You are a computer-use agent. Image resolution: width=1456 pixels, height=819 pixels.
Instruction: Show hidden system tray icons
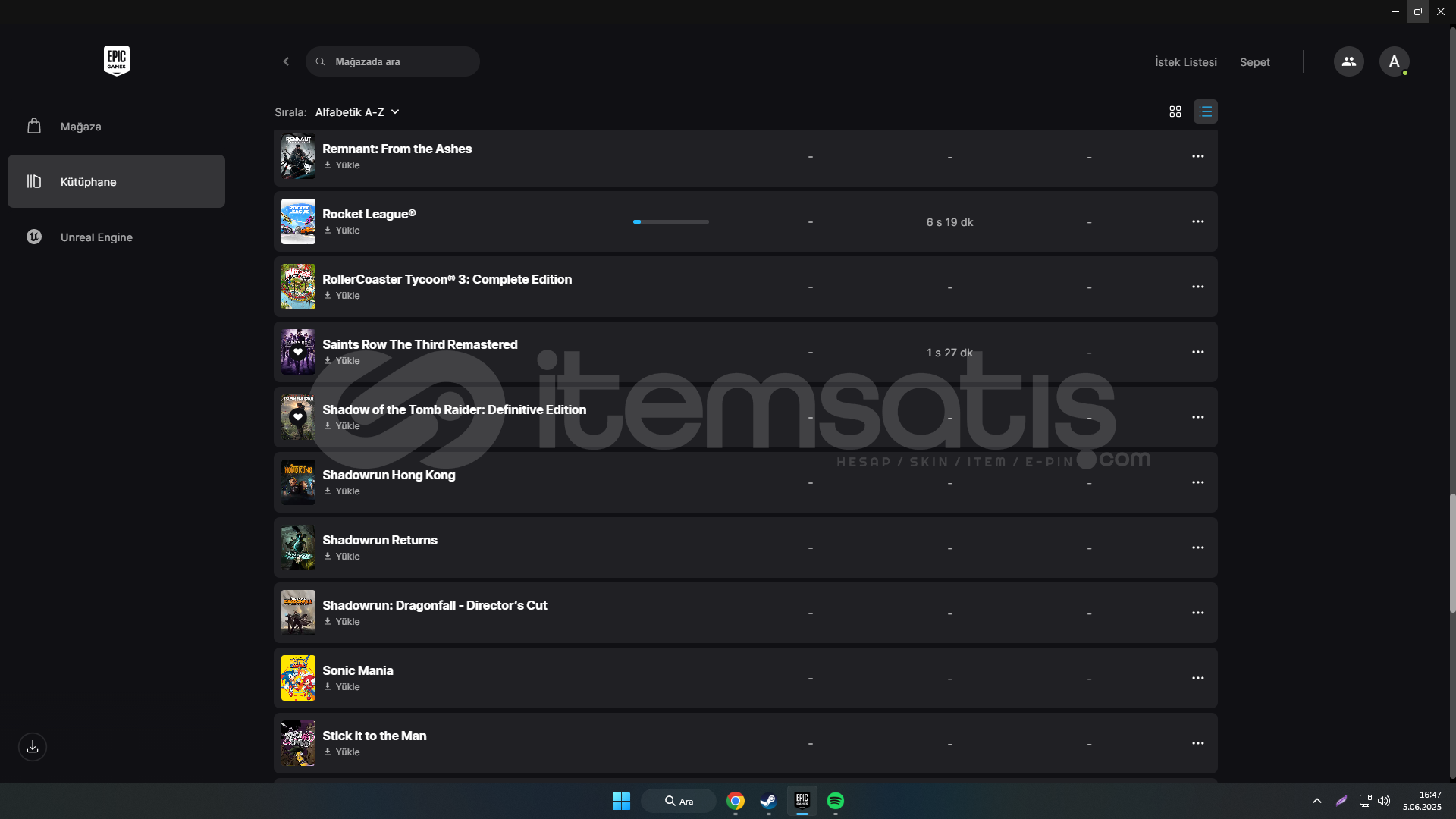(x=1317, y=801)
